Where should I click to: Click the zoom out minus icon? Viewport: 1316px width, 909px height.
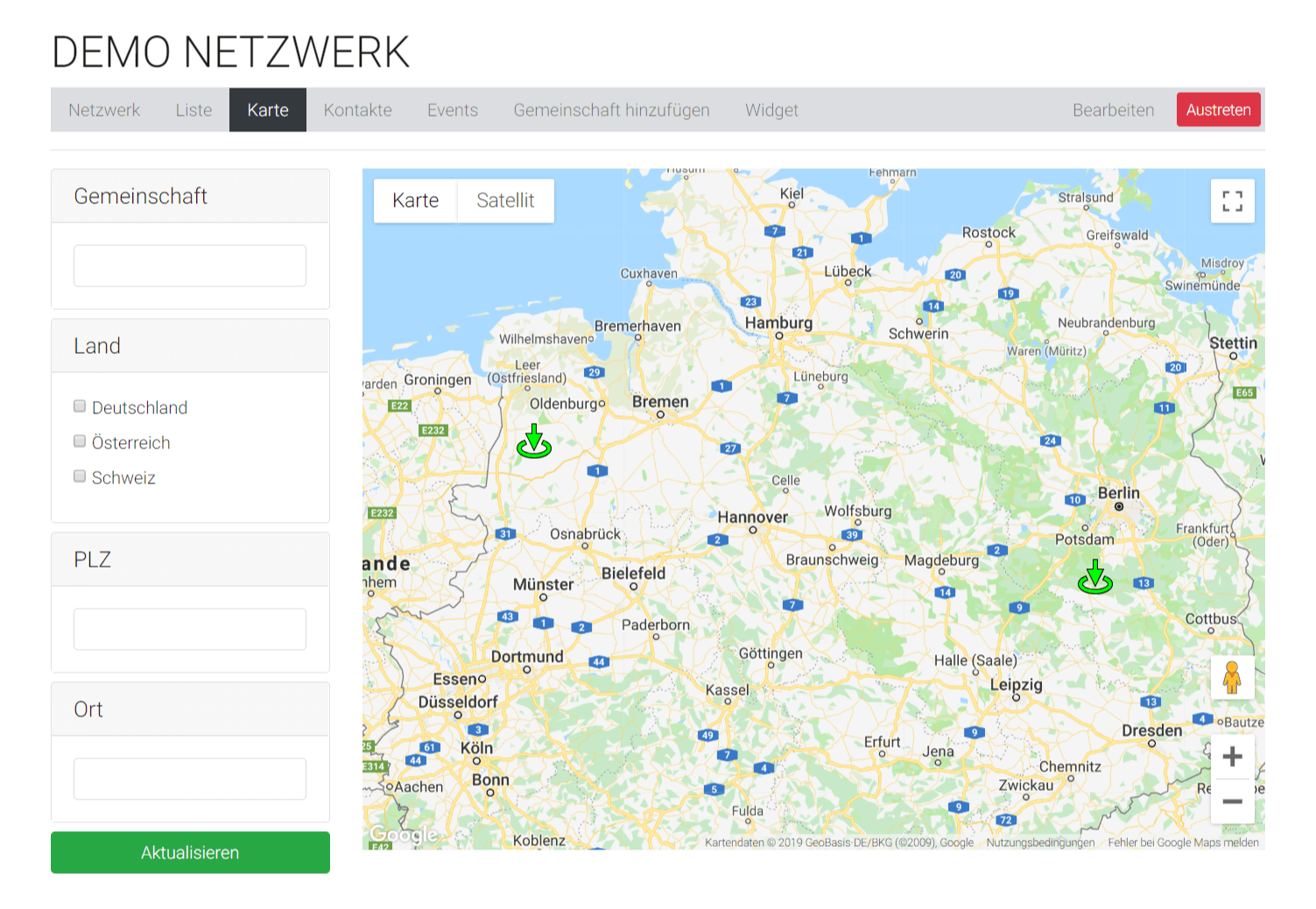1232,800
